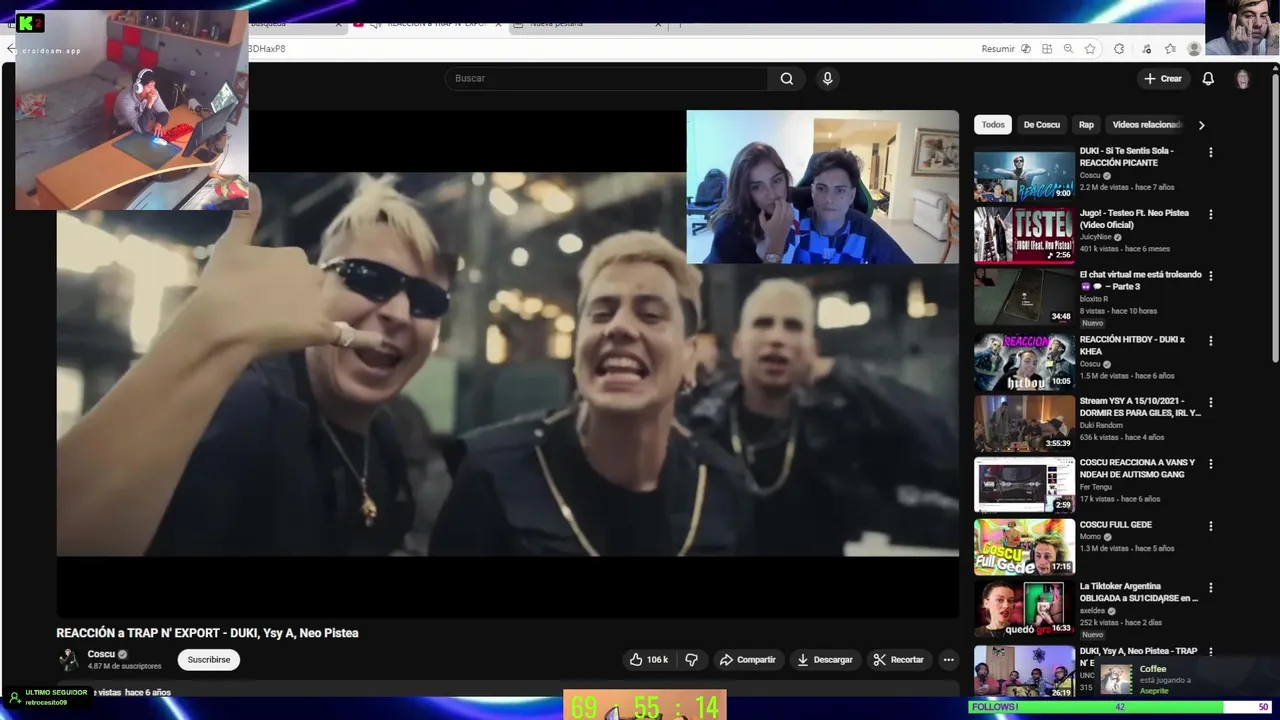1280x720 pixels.
Task: Open DUKI, Ysy A, Neo Pistea - TRAP thumbnail
Action: [x=1024, y=671]
